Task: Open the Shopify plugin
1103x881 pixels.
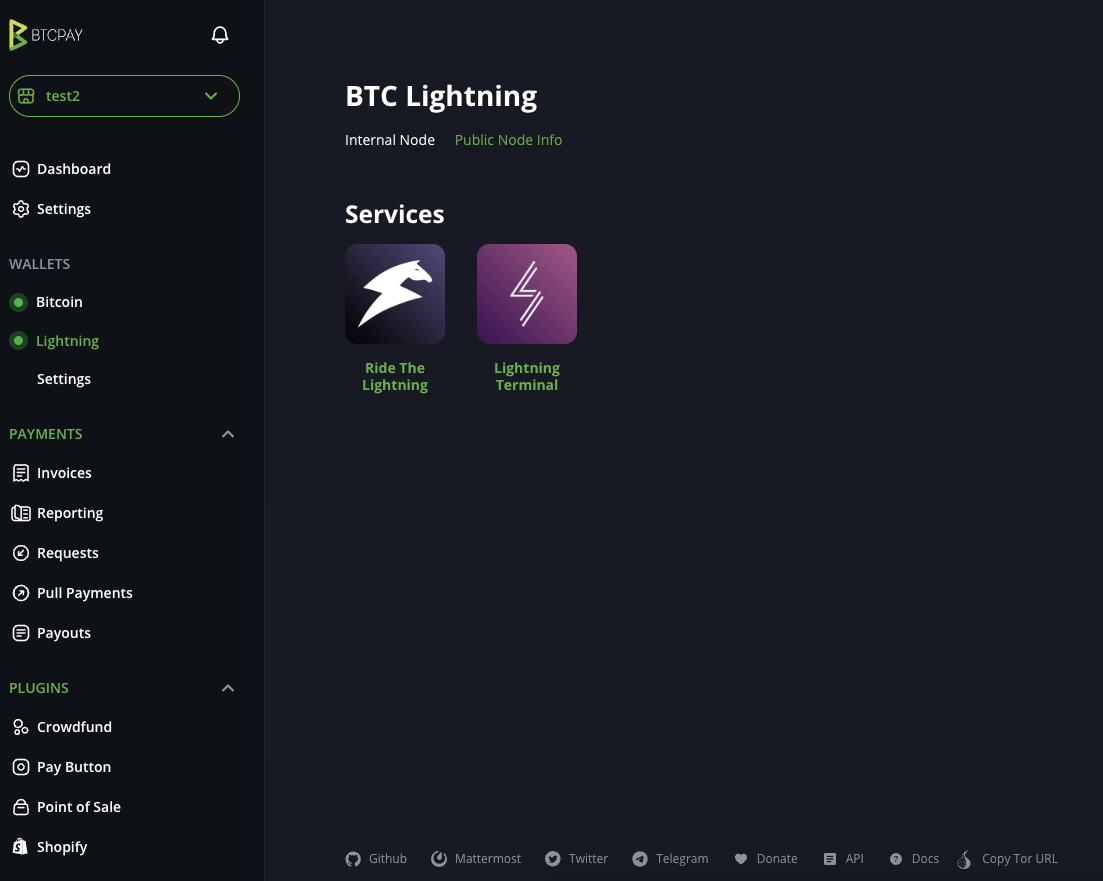Action: click(60, 846)
